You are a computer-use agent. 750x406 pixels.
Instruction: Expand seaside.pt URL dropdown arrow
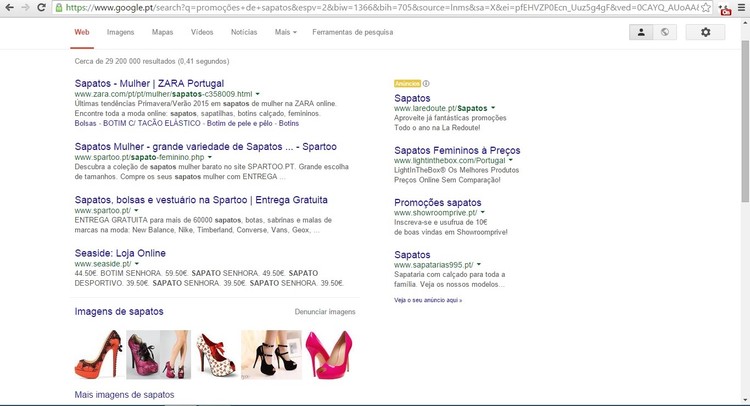pos(137,263)
